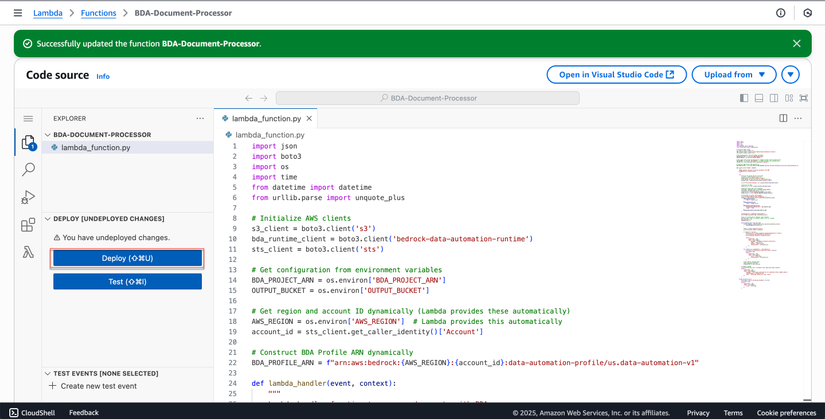This screenshot has width=825, height=419.
Task: Split the editor right
Action: (783, 118)
